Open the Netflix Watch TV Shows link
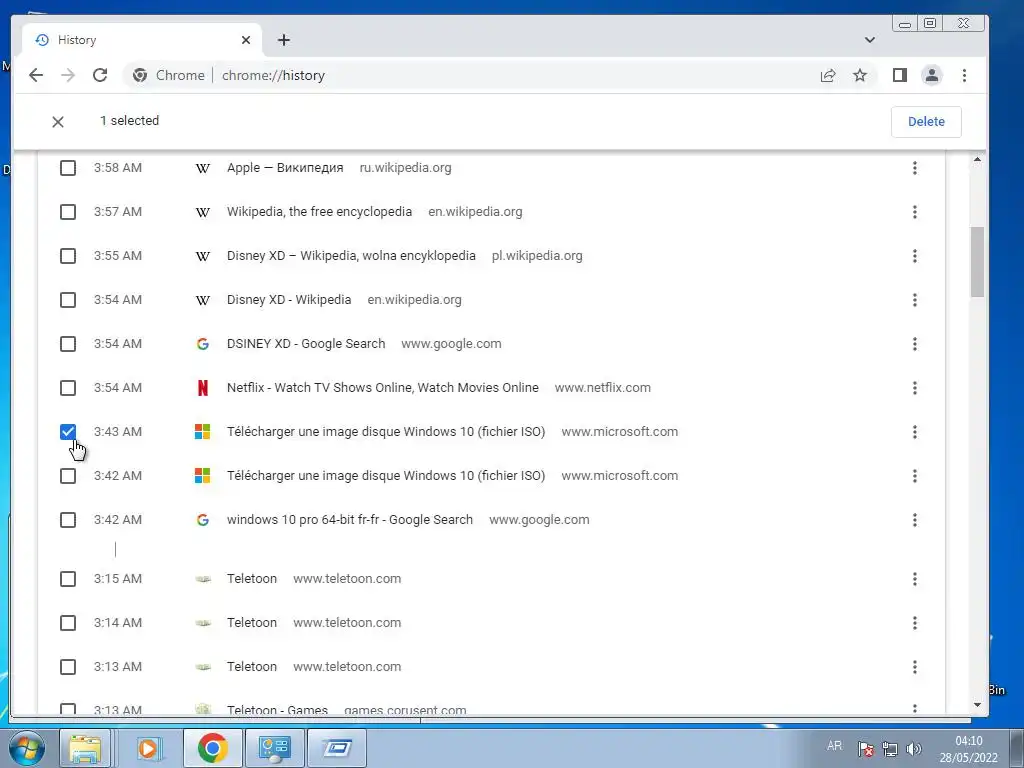1024x768 pixels. [x=383, y=388]
